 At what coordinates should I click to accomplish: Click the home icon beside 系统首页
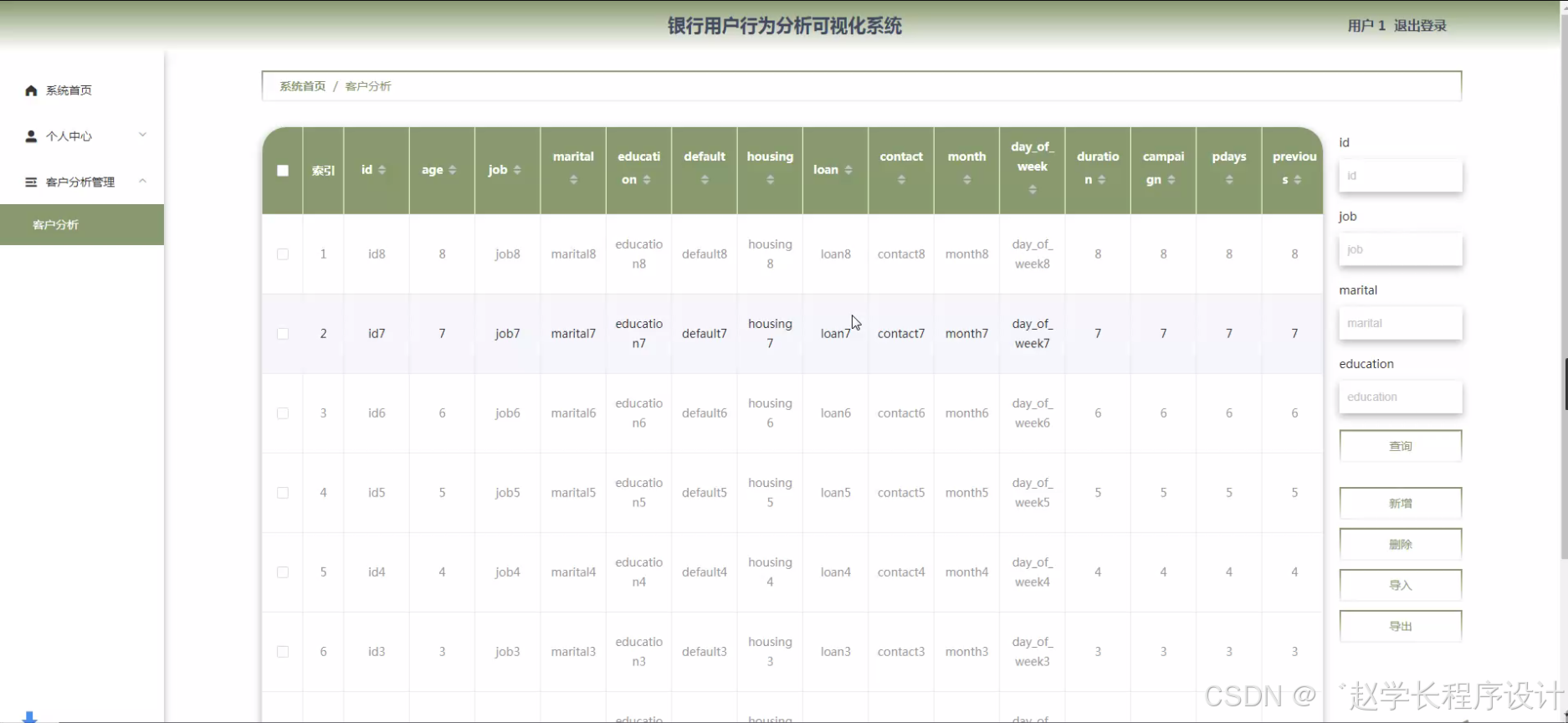[31, 90]
